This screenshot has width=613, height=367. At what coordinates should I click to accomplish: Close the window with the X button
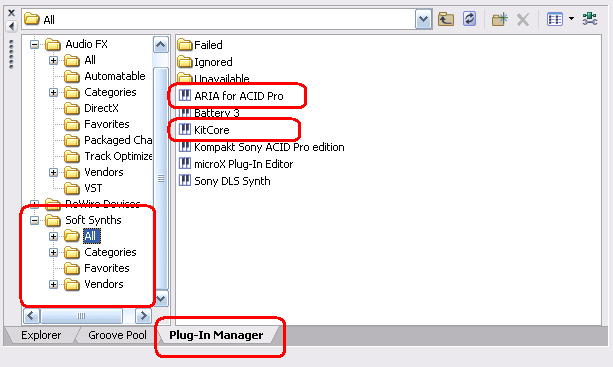11,13
